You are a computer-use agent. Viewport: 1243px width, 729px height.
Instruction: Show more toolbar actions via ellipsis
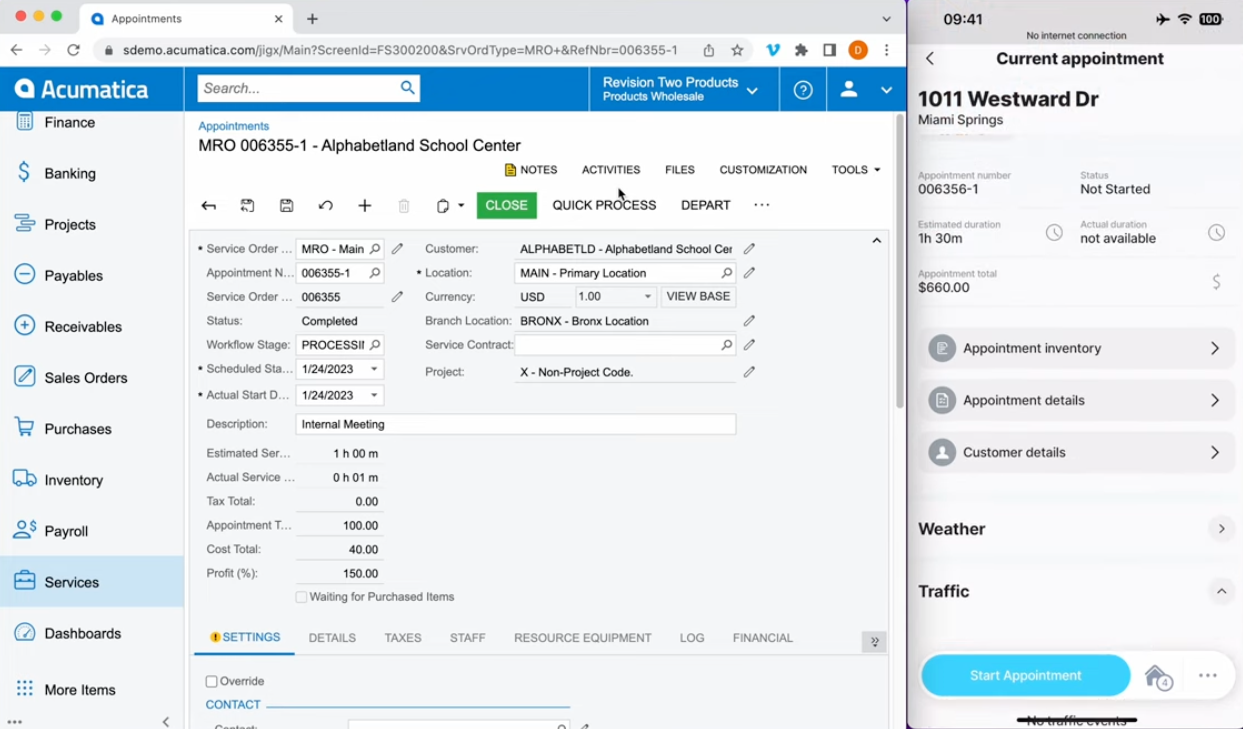point(762,205)
